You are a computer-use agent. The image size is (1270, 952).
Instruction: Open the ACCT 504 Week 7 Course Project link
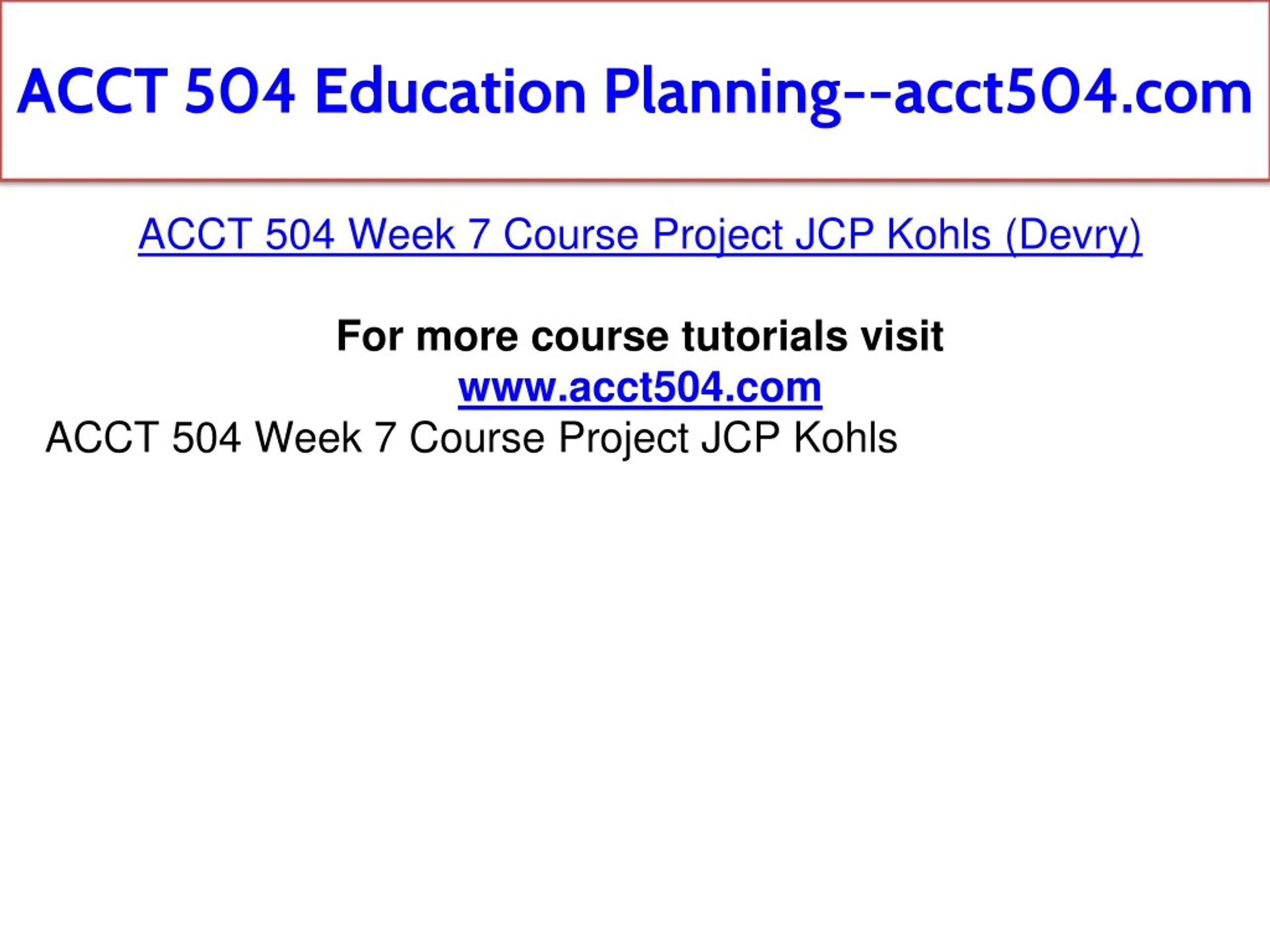[x=639, y=234]
